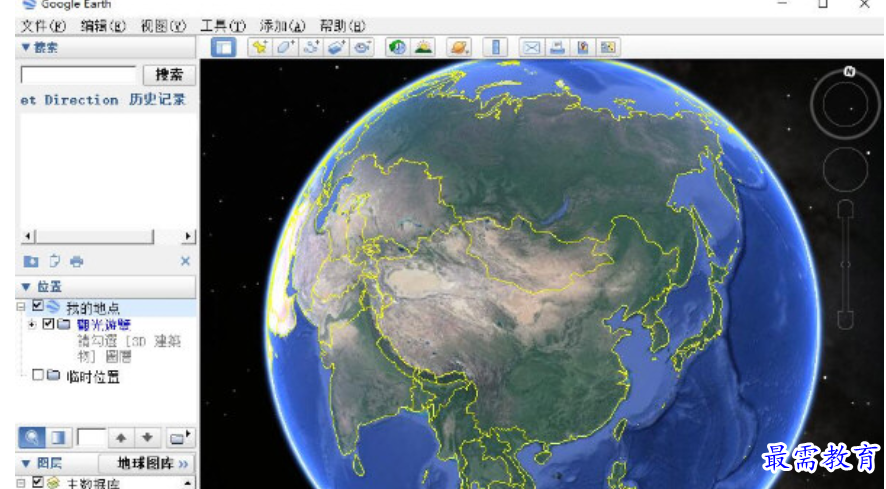Screen dimensions: 886x489
Task: Click the search text input field
Action: coord(79,75)
